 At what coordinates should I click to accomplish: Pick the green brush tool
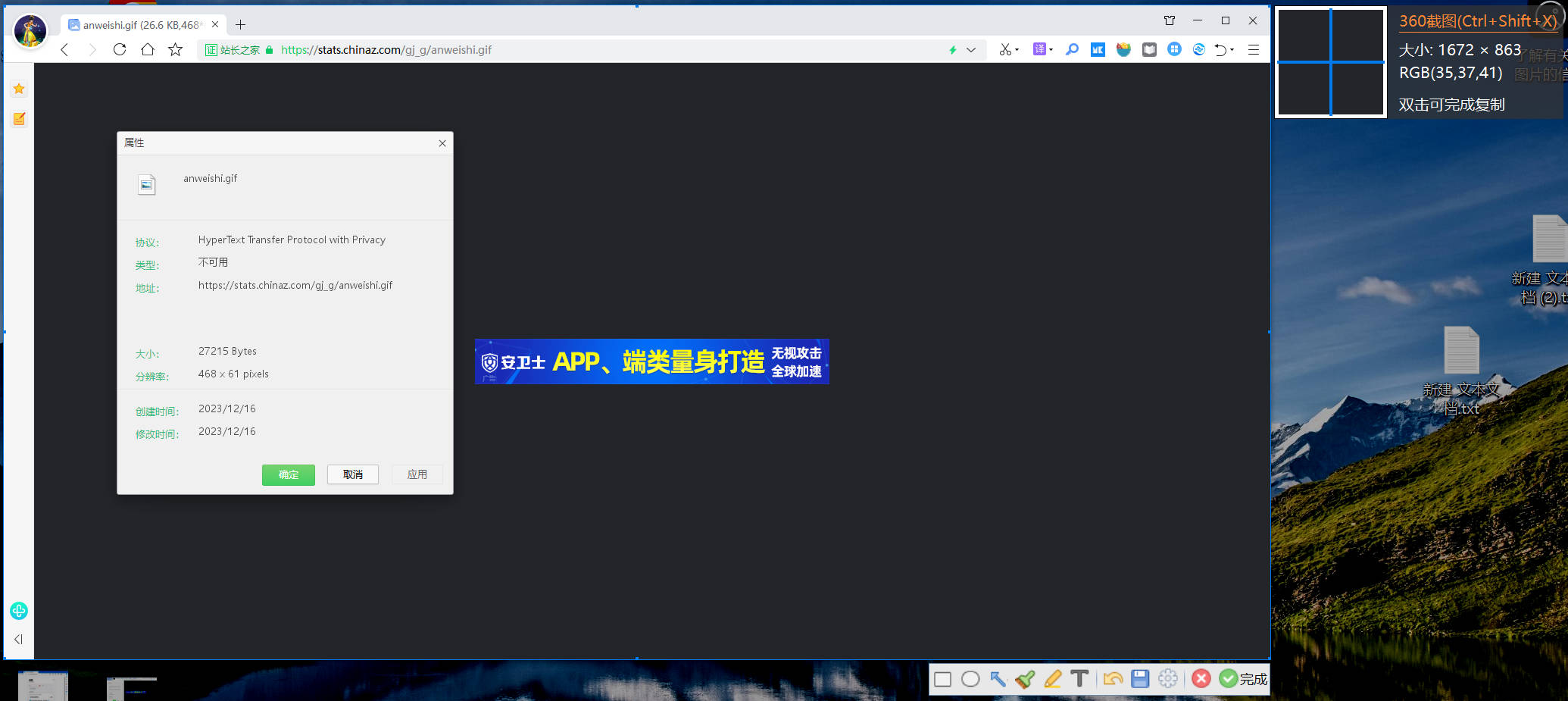pyautogui.click(x=1026, y=679)
